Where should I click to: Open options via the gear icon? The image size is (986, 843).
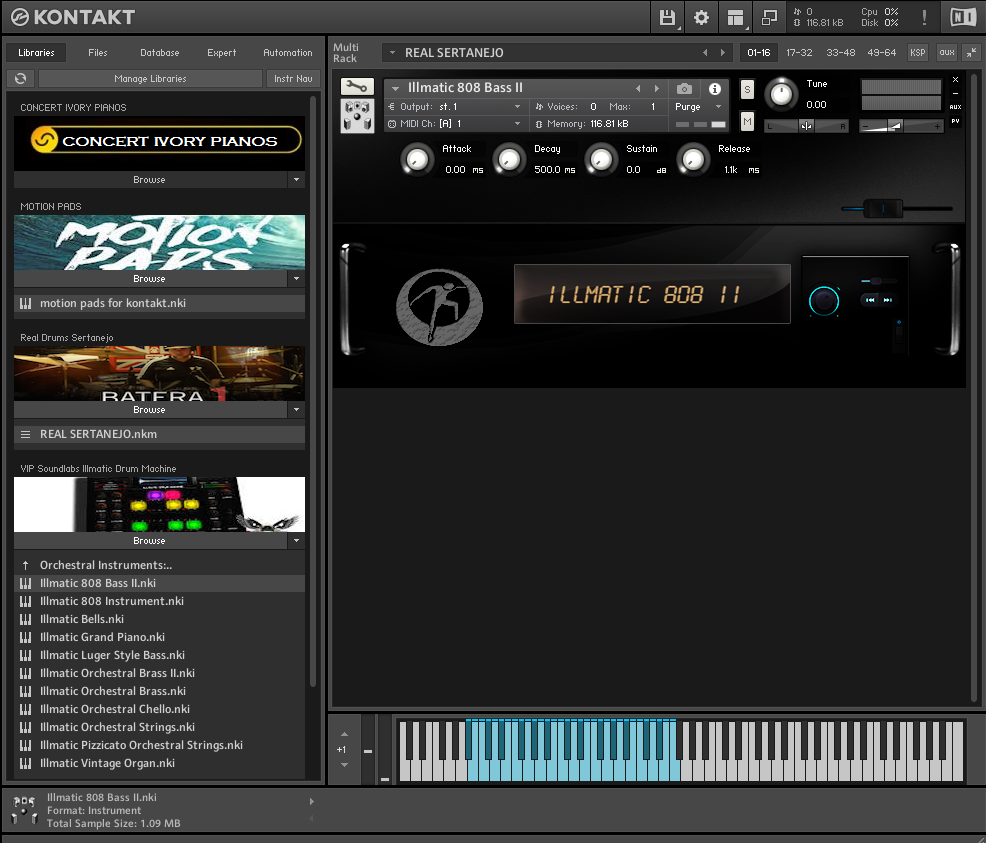click(x=701, y=18)
